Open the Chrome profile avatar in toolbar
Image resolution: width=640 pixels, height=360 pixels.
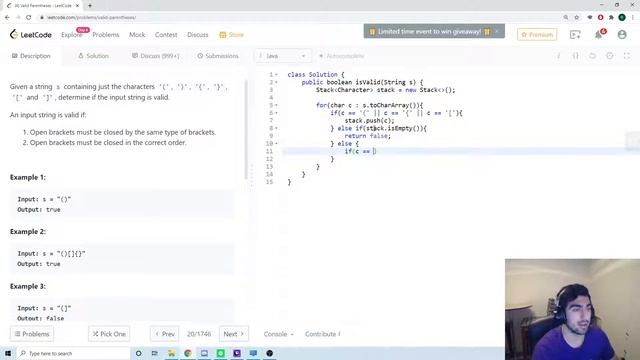(622, 17)
